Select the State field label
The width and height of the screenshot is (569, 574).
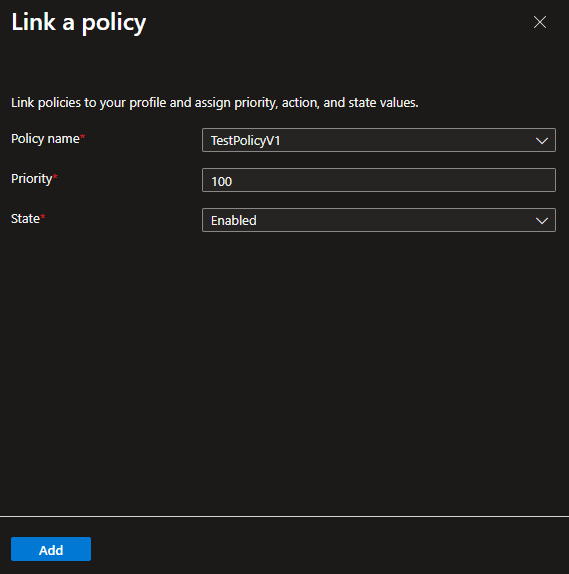click(25, 219)
